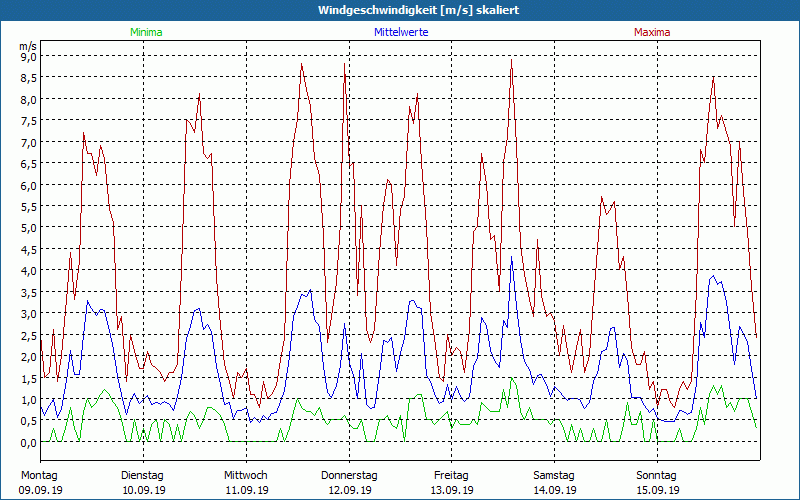
Task: Click the '6,5' y-axis value
Action: [29, 164]
